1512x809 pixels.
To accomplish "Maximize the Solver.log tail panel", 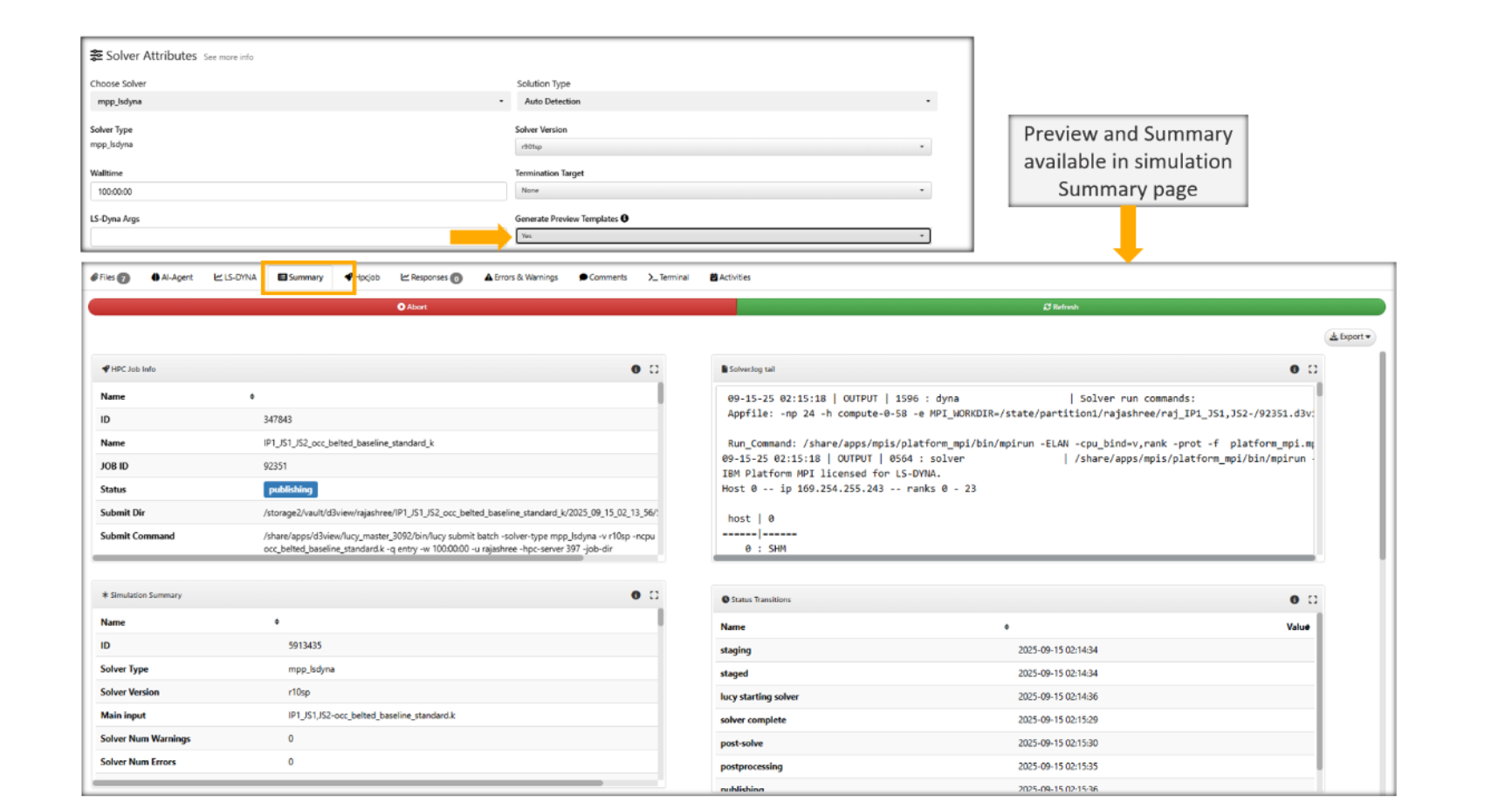I will pyautogui.click(x=1312, y=369).
